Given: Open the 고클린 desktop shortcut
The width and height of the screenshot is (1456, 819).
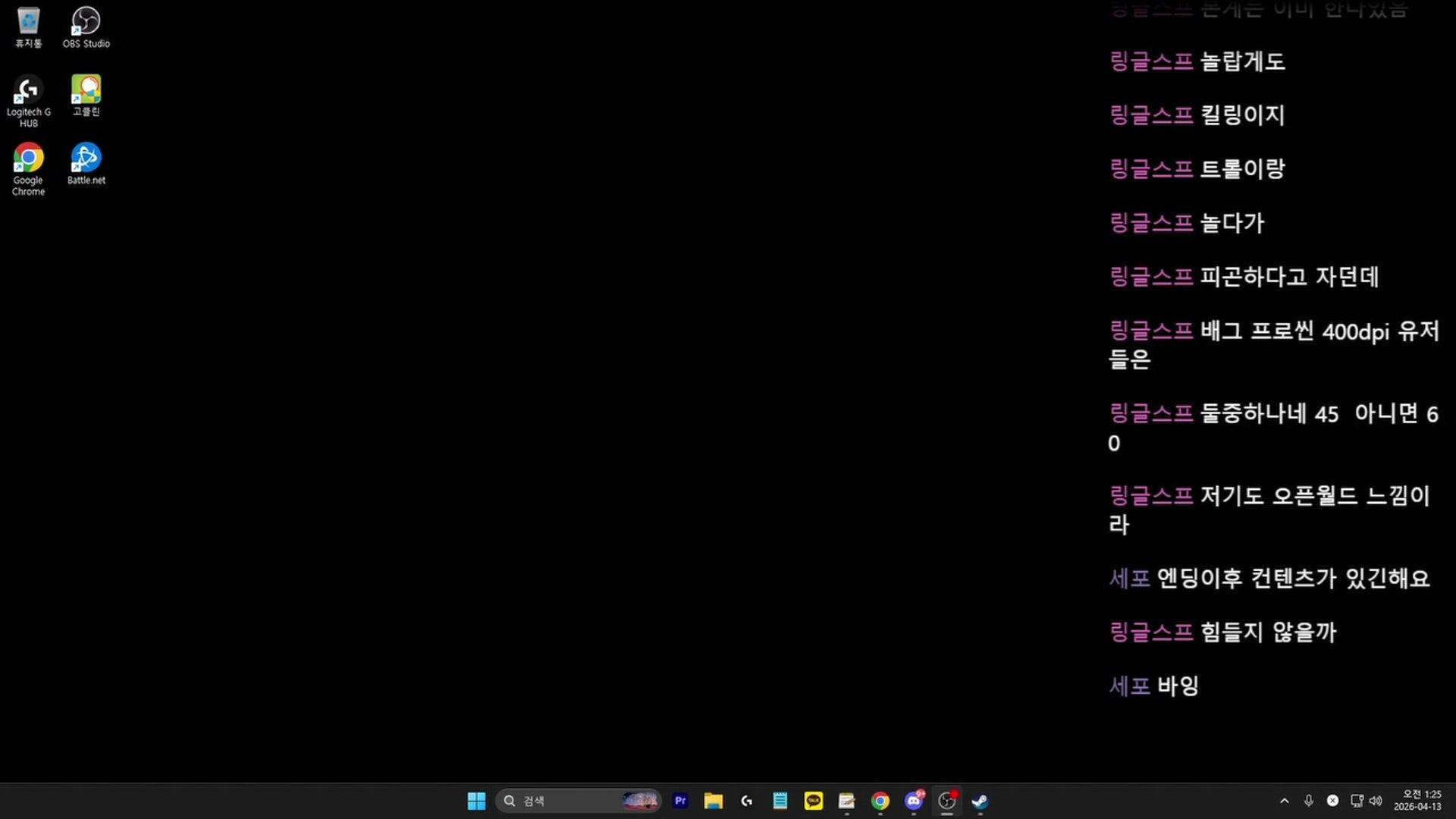Looking at the screenshot, I should pos(86,95).
